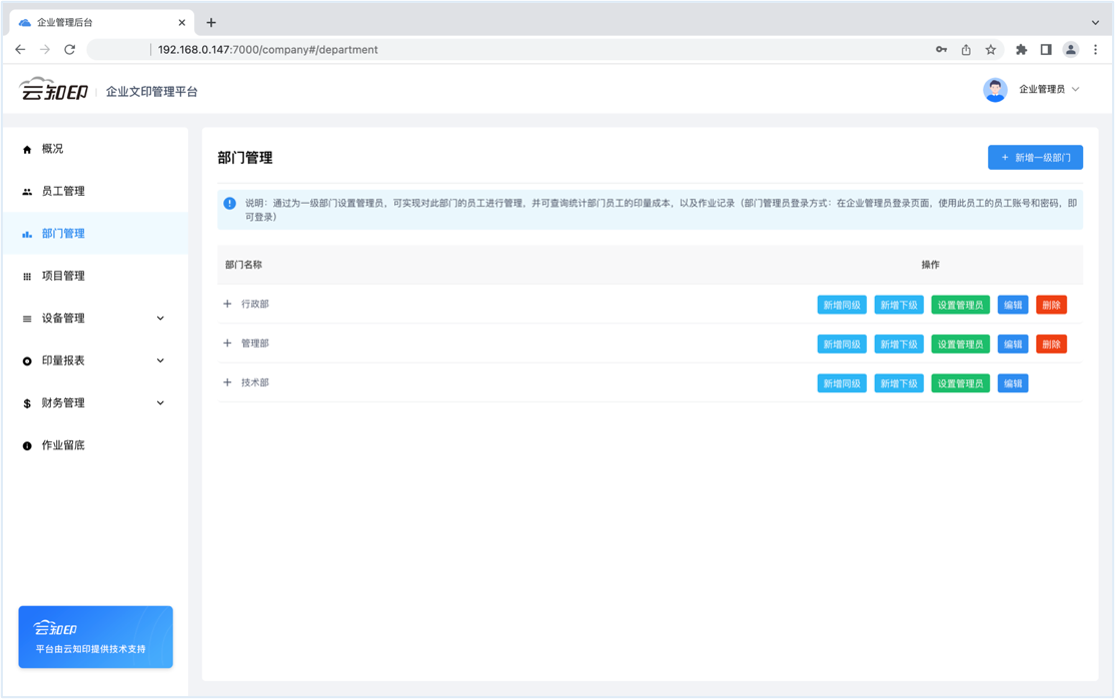Expand the 技术部 department row

(x=227, y=383)
